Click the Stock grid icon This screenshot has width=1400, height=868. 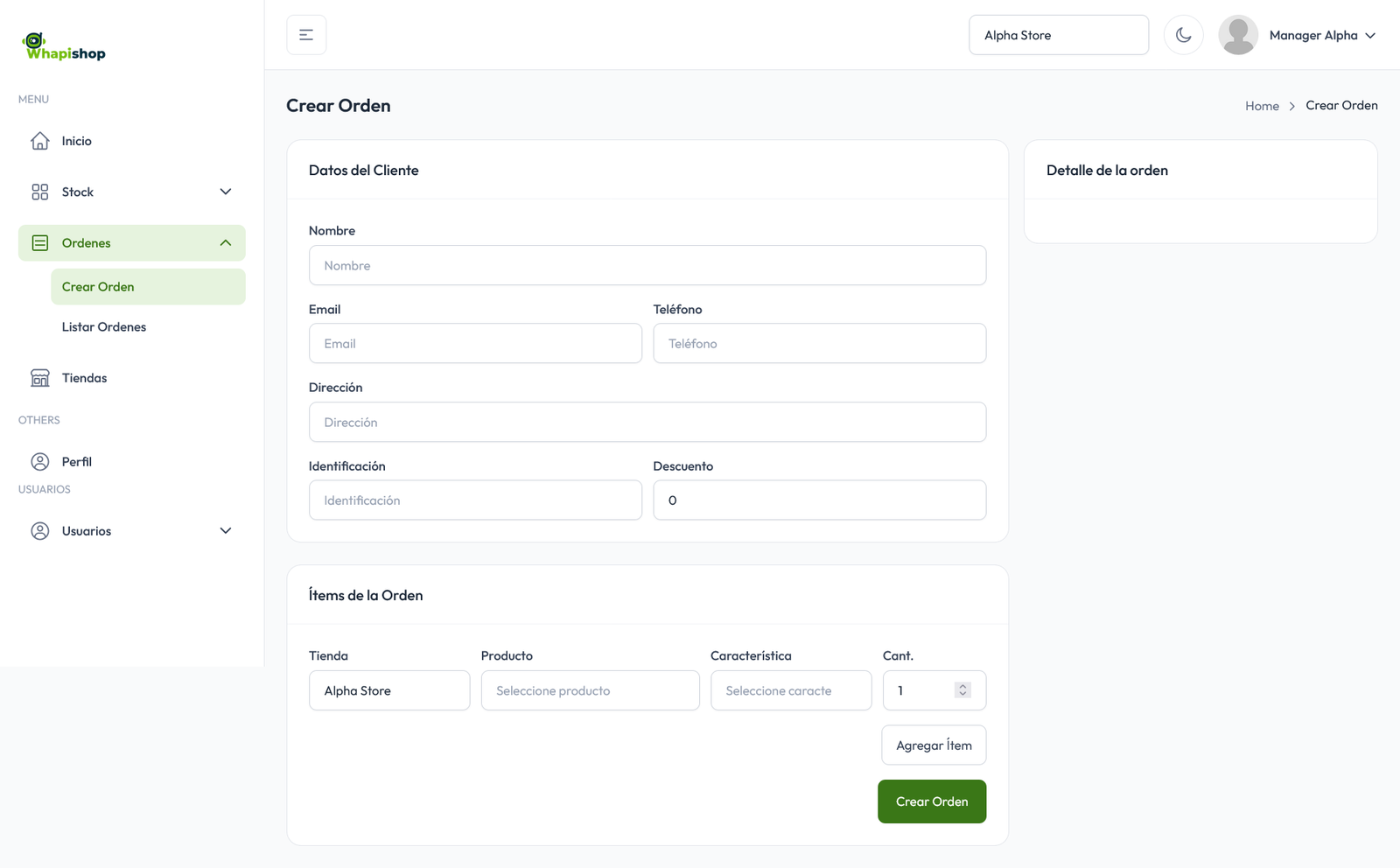40,192
